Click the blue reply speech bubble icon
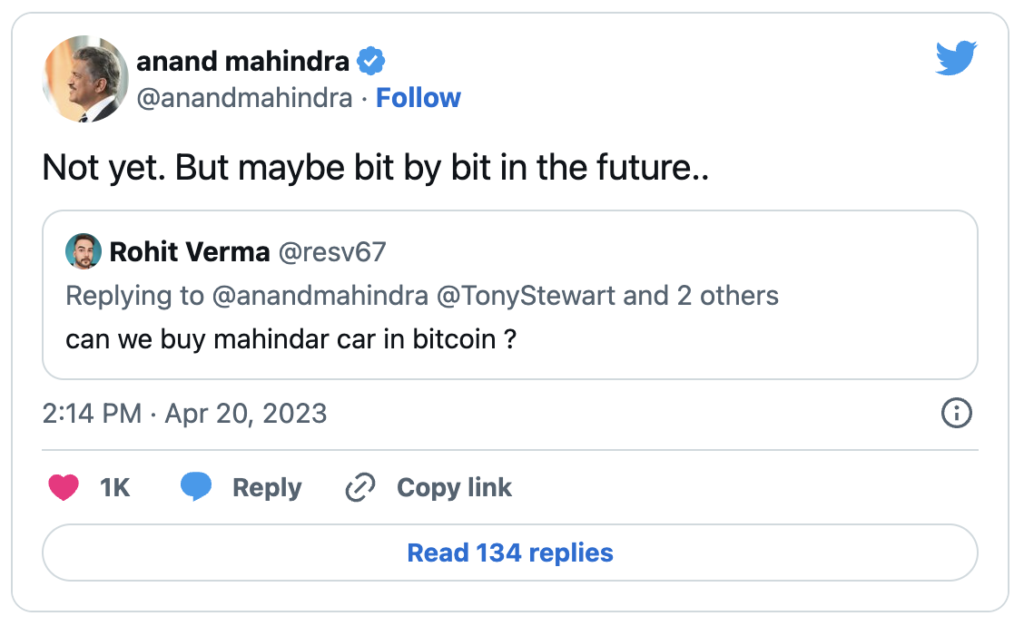Image resolution: width=1024 pixels, height=626 pixels. 196,487
